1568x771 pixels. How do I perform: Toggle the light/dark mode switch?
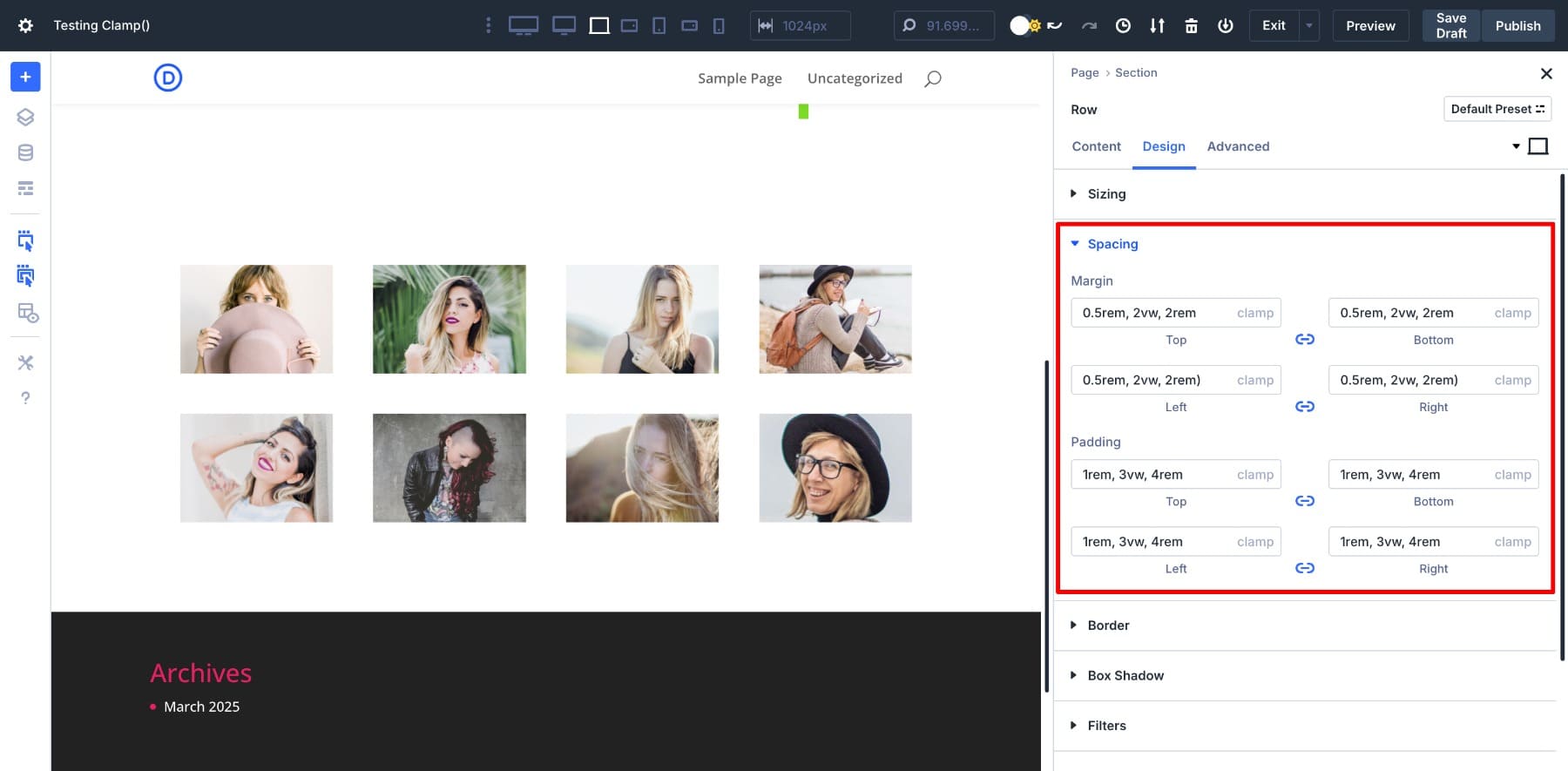(x=1024, y=25)
